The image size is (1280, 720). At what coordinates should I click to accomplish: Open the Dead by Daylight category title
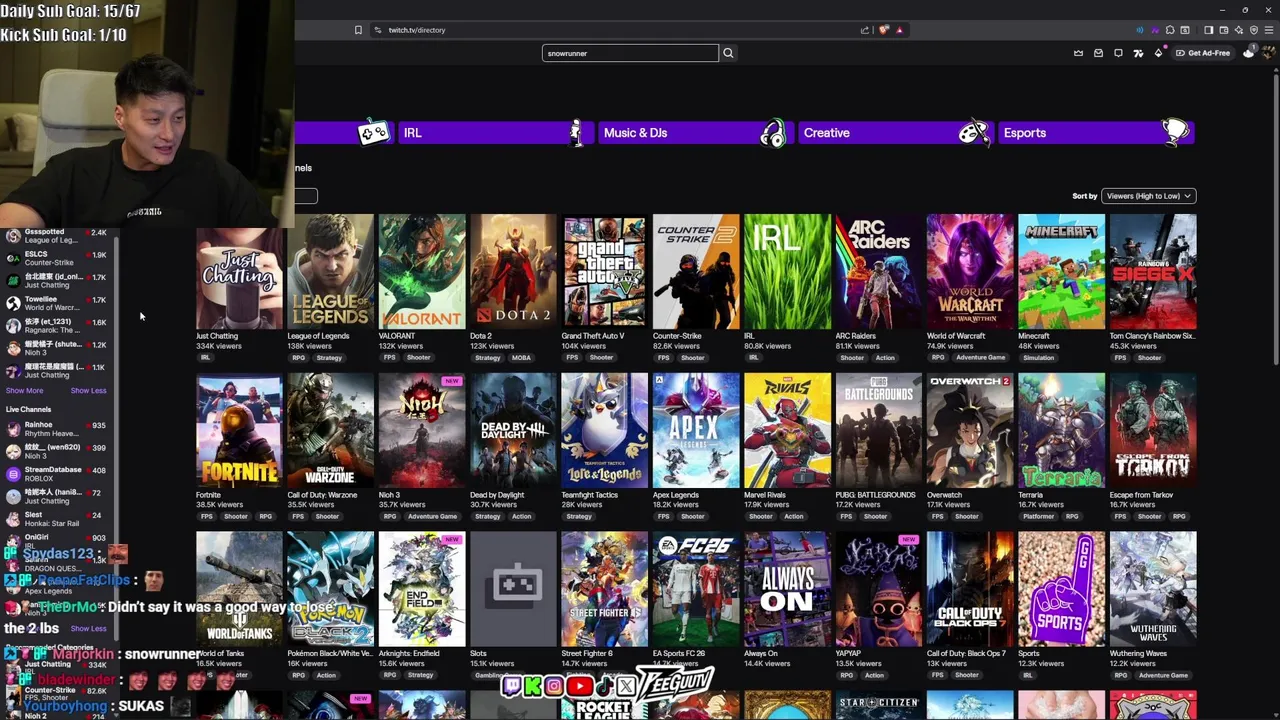(x=497, y=495)
